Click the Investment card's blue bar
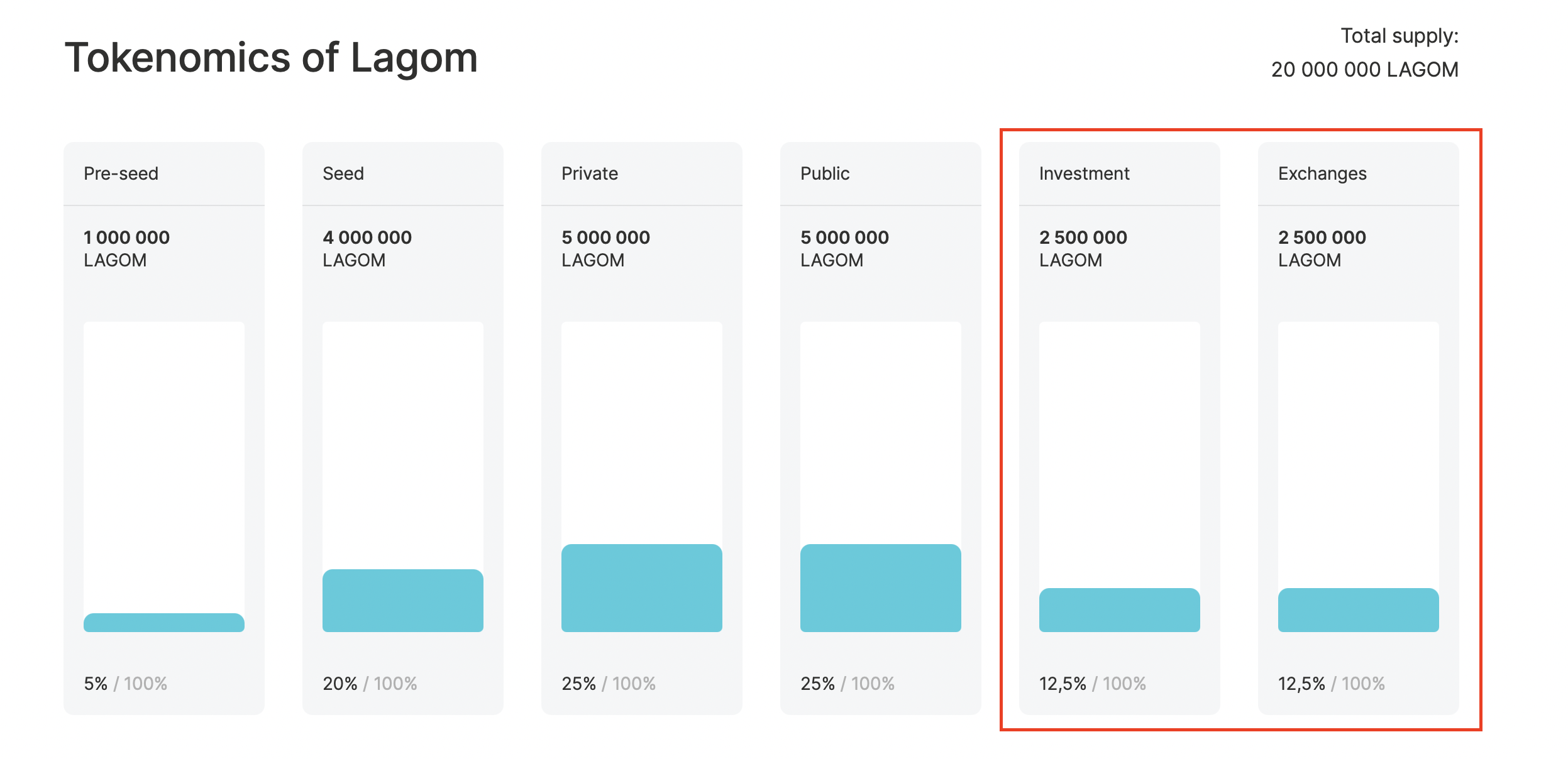 point(1119,610)
